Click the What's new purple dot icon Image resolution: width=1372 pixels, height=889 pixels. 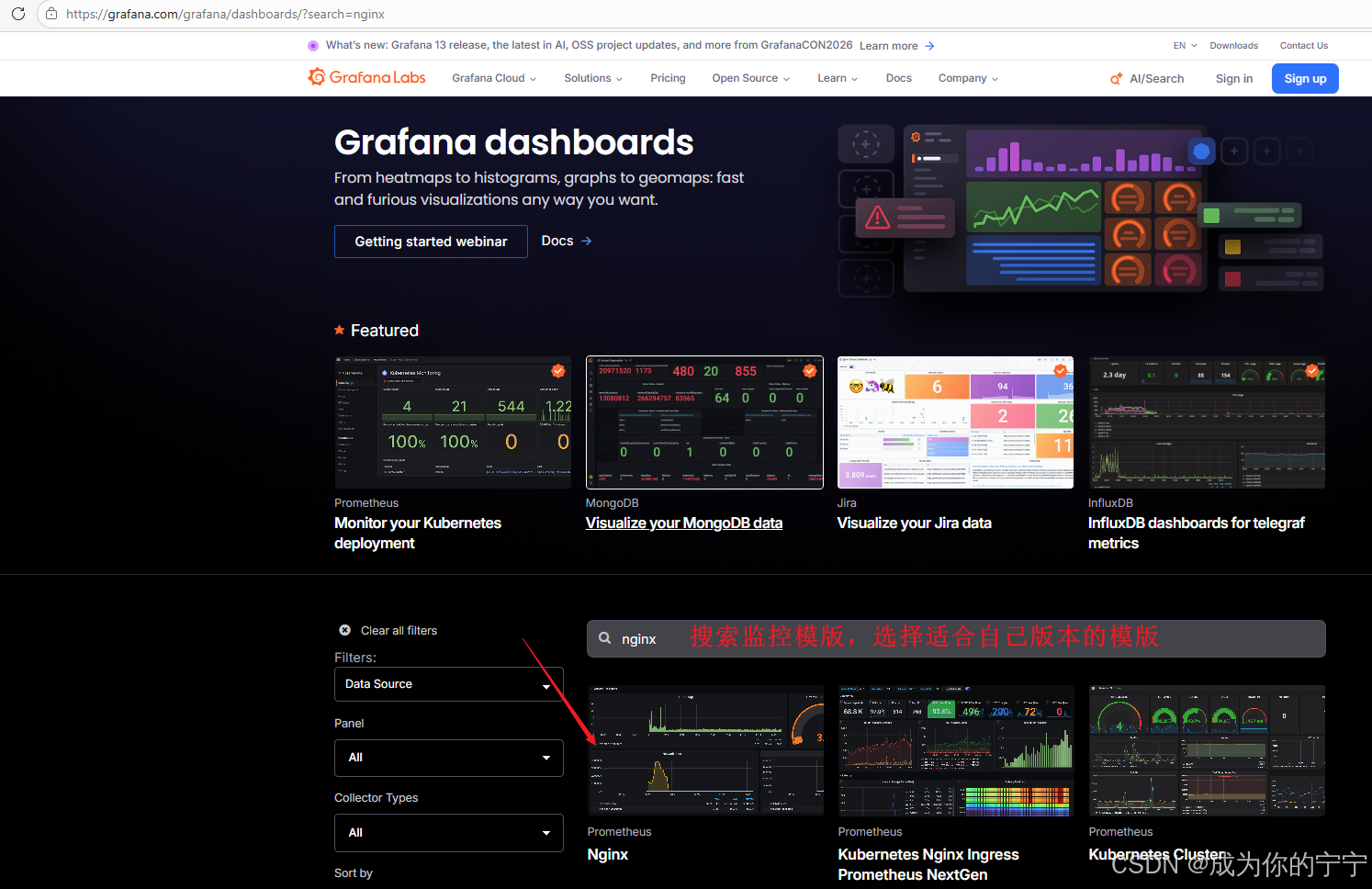click(x=313, y=45)
